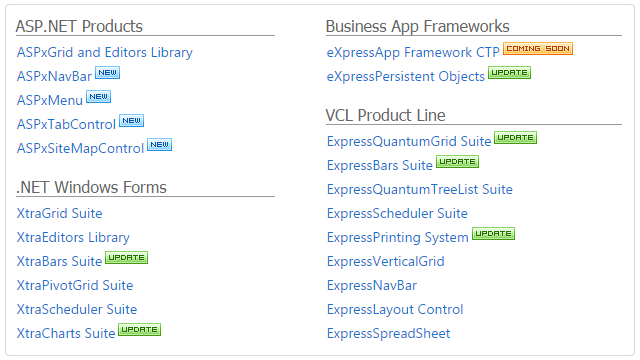The height and width of the screenshot is (360, 640).
Task: Click the NEW badge beside ASPxTabControl
Action: point(131,121)
